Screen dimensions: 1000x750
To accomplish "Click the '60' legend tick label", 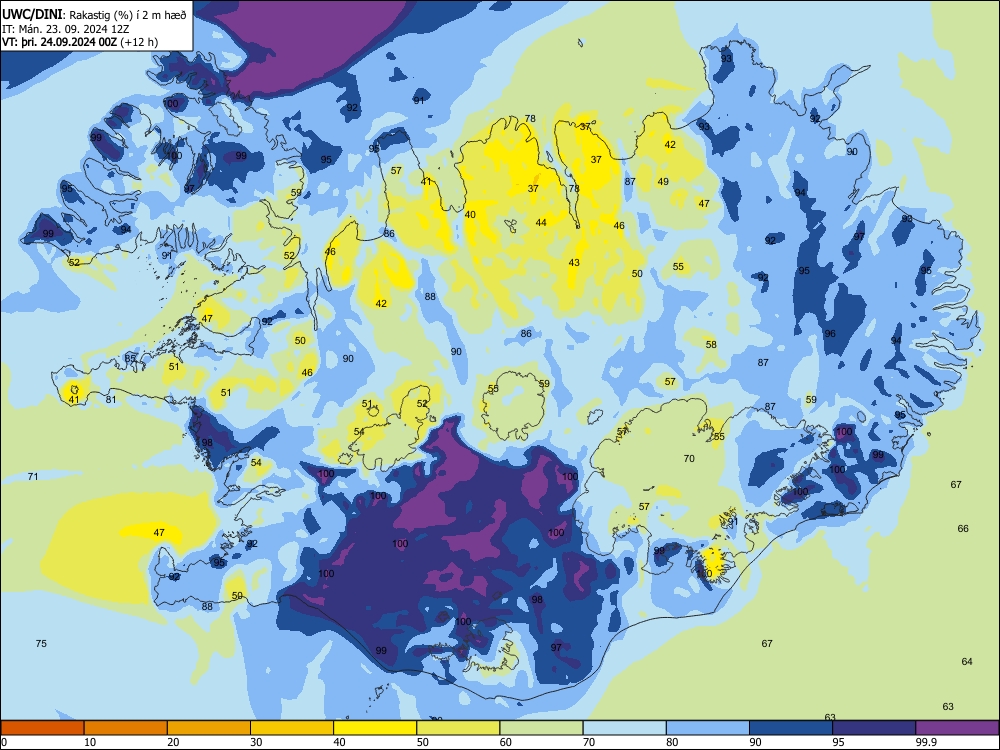I will click(506, 742).
